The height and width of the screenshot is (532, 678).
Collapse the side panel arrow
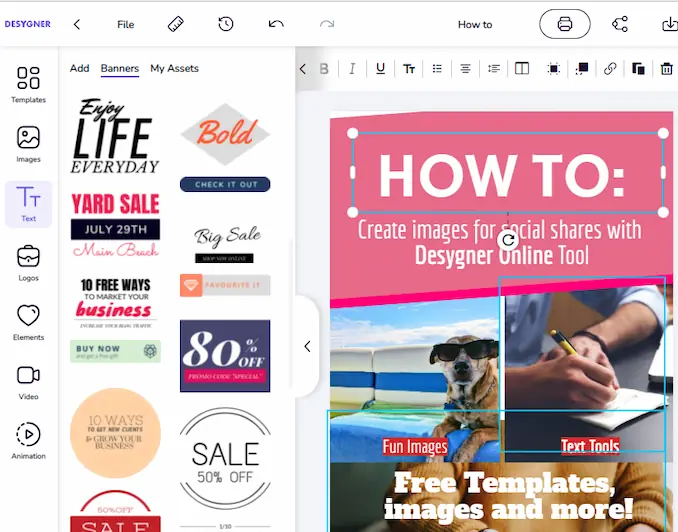pos(307,346)
